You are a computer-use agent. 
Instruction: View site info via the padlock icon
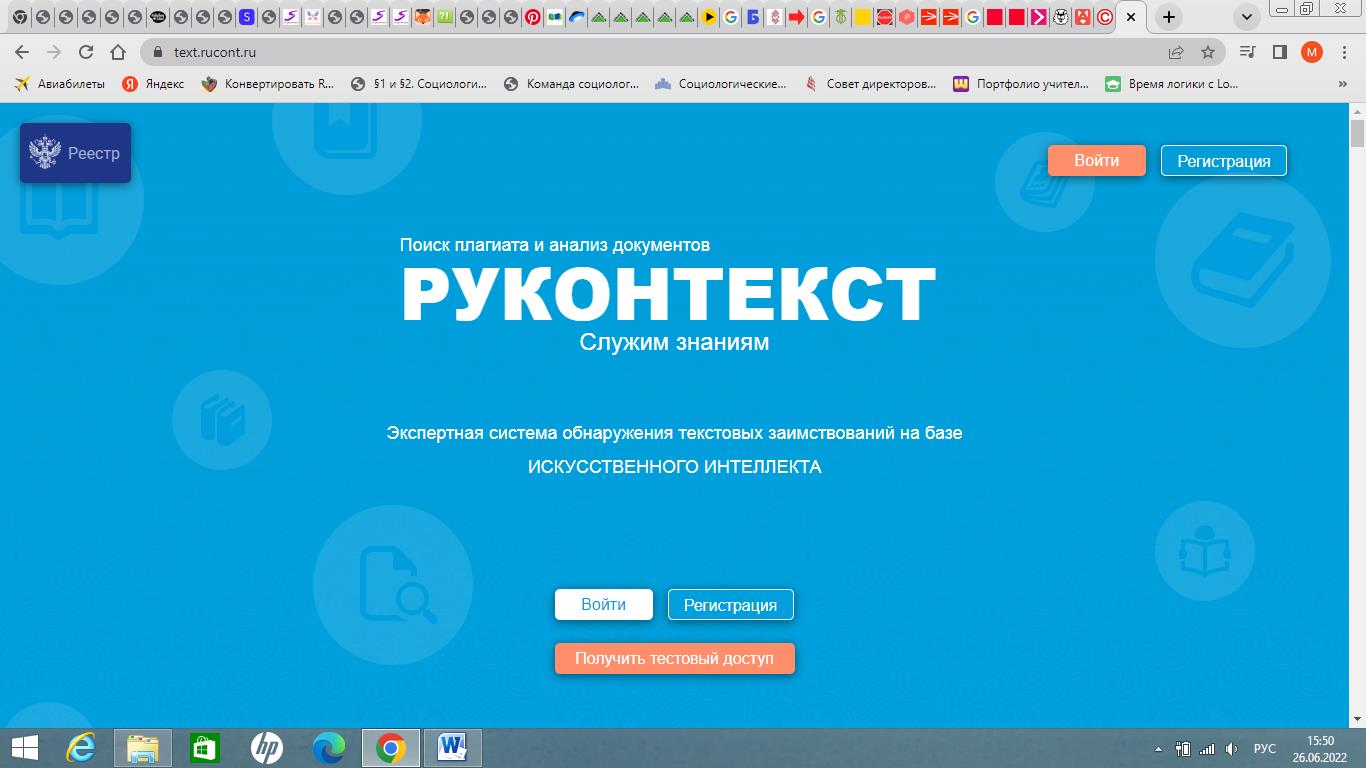(x=158, y=52)
